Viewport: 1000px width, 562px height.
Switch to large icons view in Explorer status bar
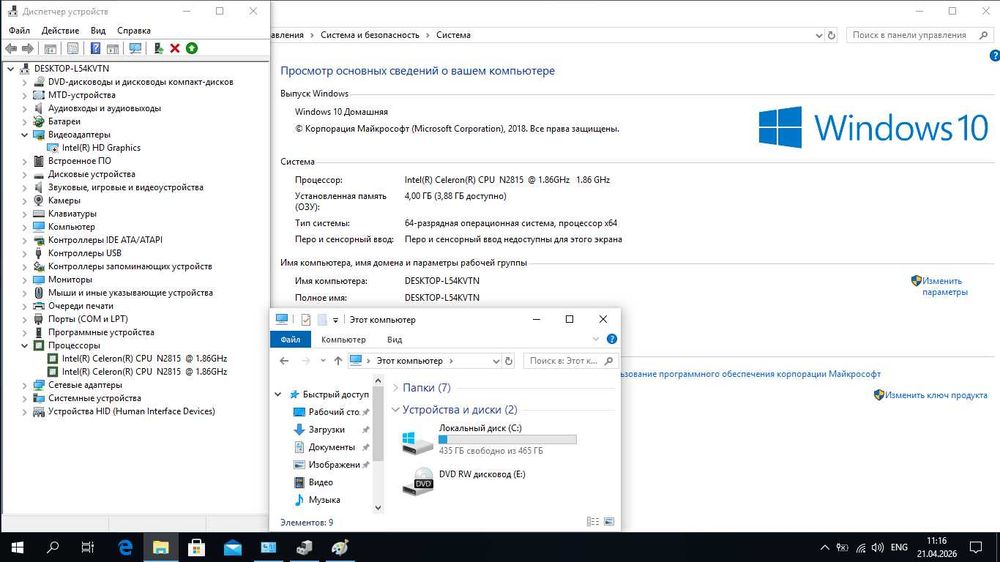coord(609,522)
